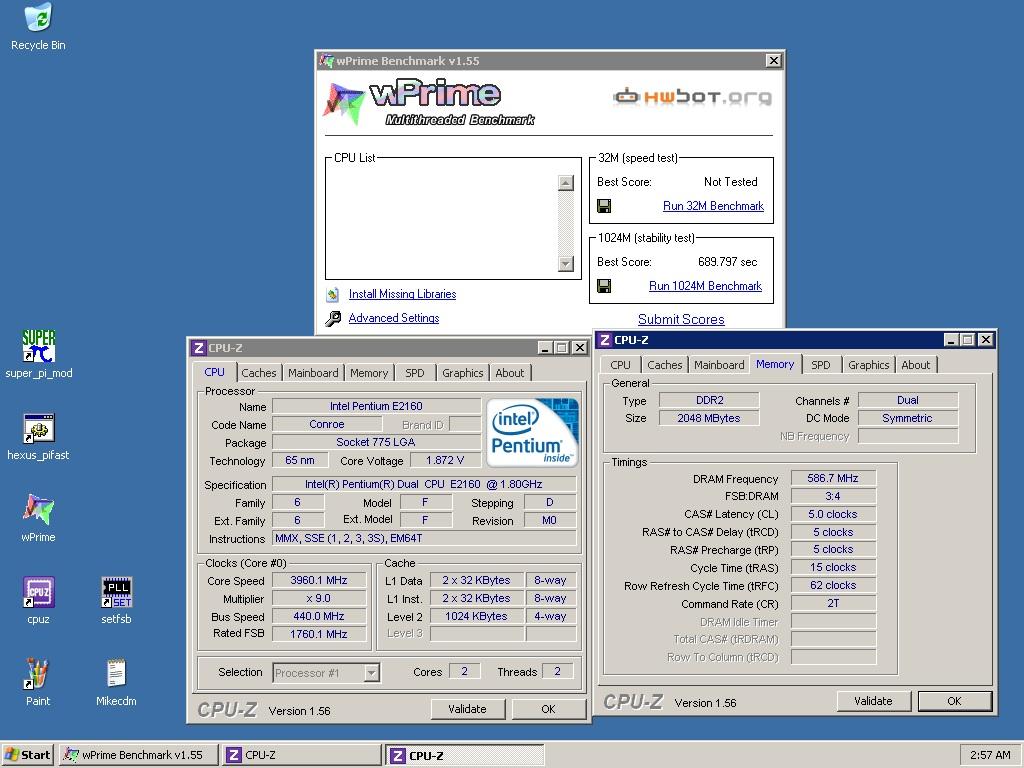Switch to CPU tab in right CPU-Z
The width and height of the screenshot is (1024, 768).
pos(620,365)
